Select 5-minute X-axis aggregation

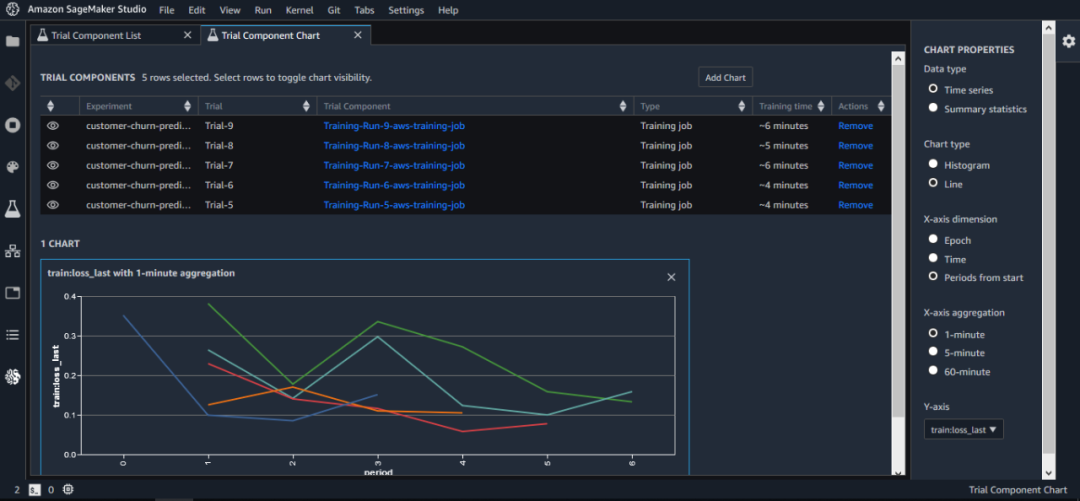pyautogui.click(x=933, y=351)
